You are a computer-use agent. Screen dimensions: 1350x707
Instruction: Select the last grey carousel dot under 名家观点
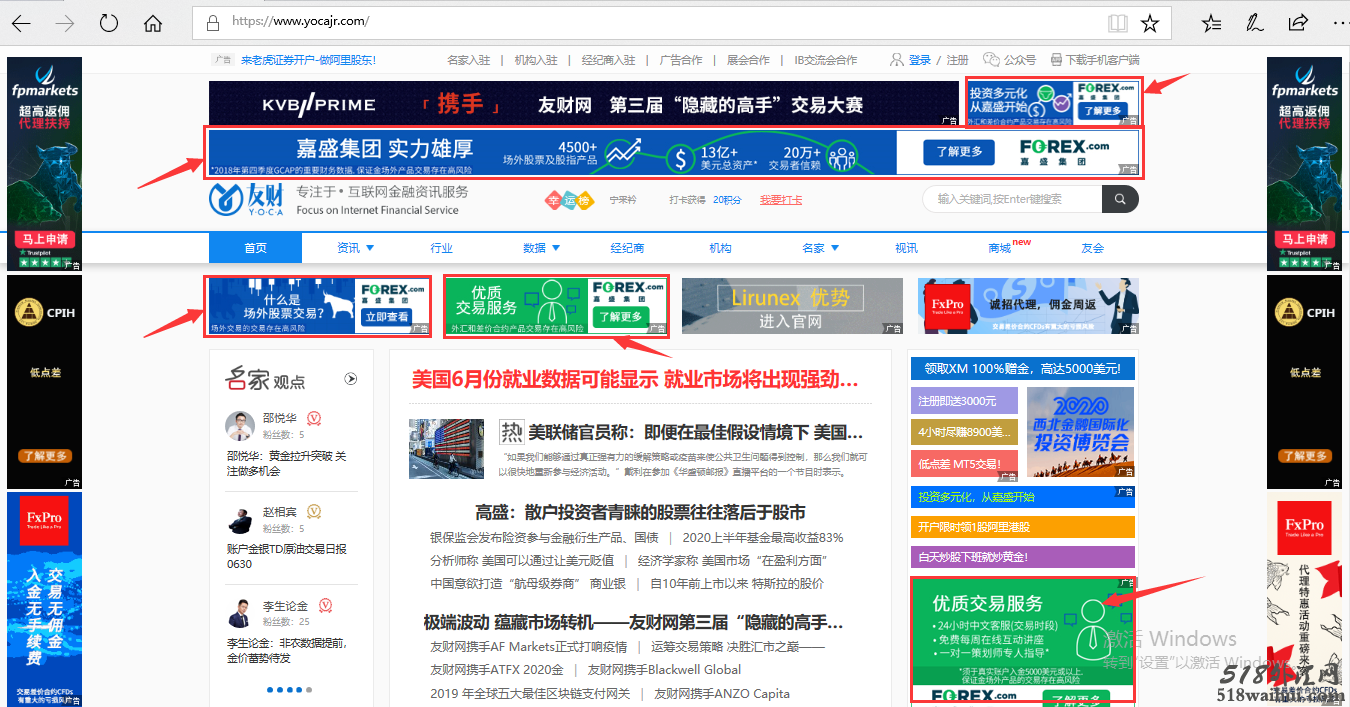point(309,690)
